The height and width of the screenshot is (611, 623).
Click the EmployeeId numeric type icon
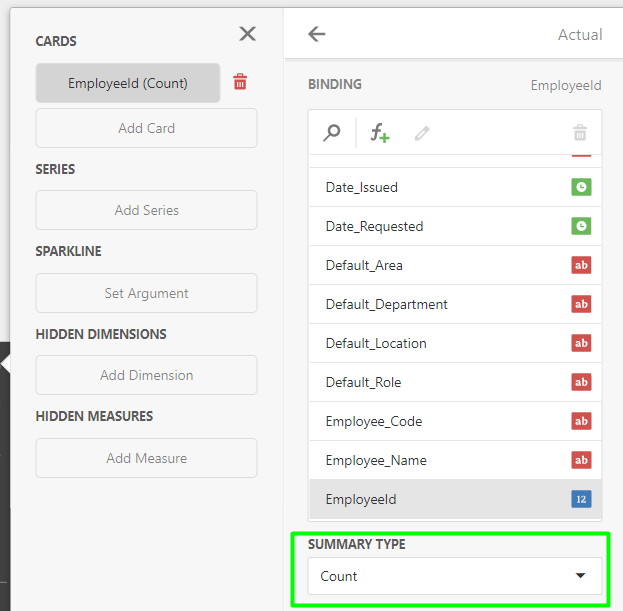coord(581,499)
